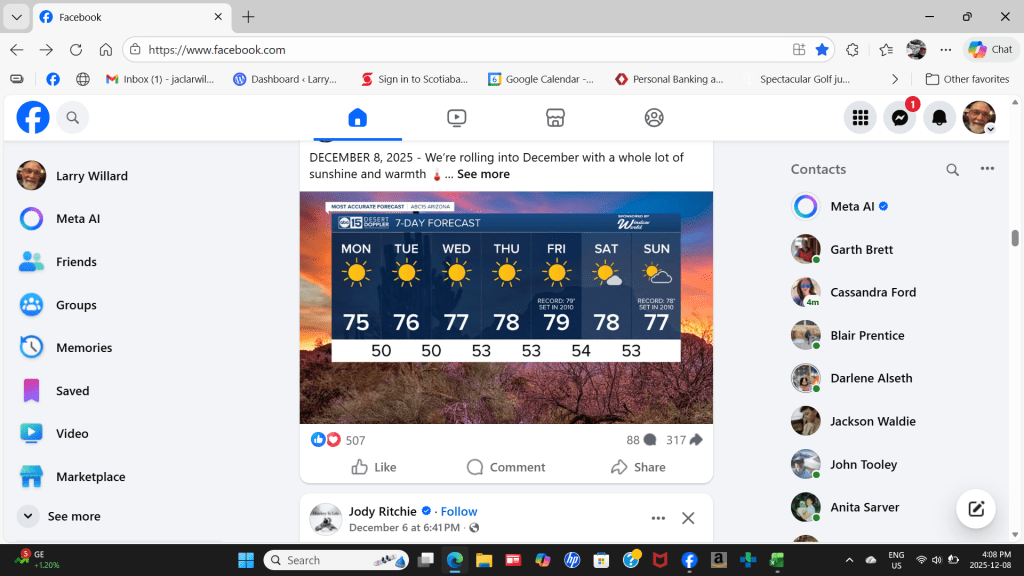Image resolution: width=1024 pixels, height=576 pixels.
Task: Switch to the Video tab in top navigation
Action: [x=456, y=118]
